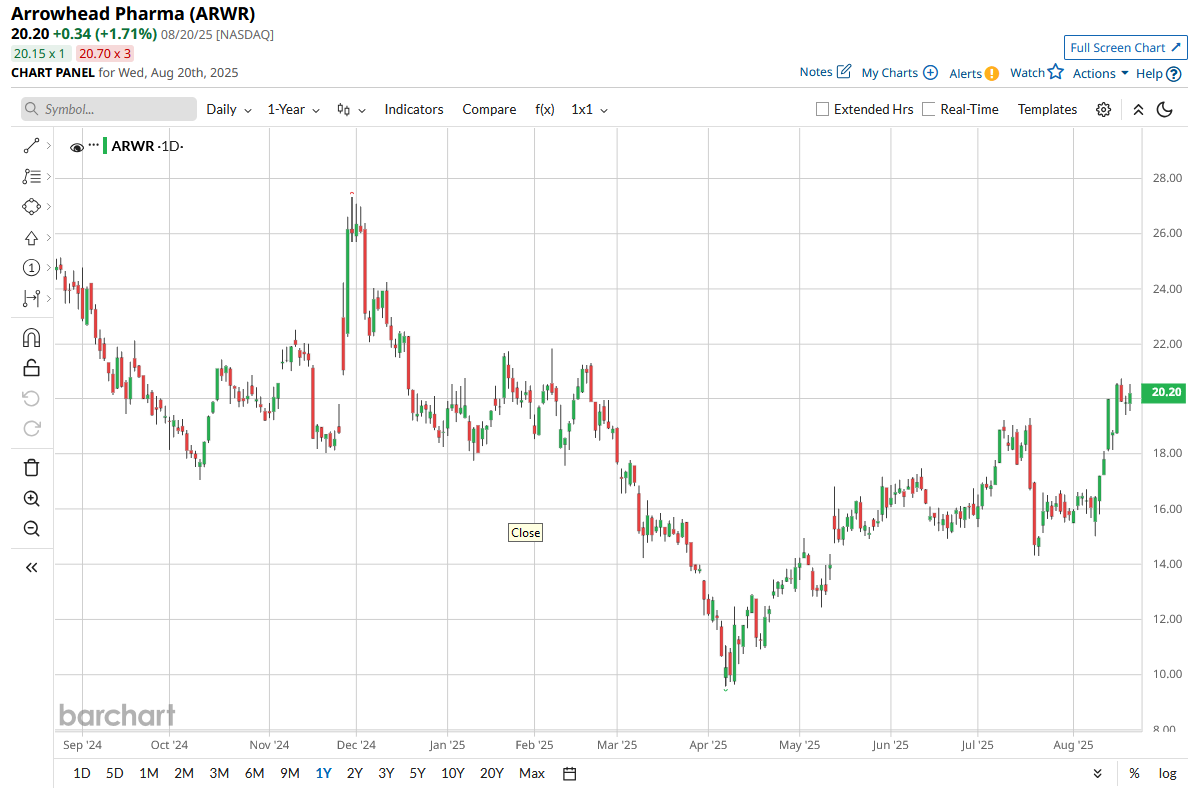The image size is (1201, 805).
Task: Select the 20Y time range
Action: [x=492, y=773]
